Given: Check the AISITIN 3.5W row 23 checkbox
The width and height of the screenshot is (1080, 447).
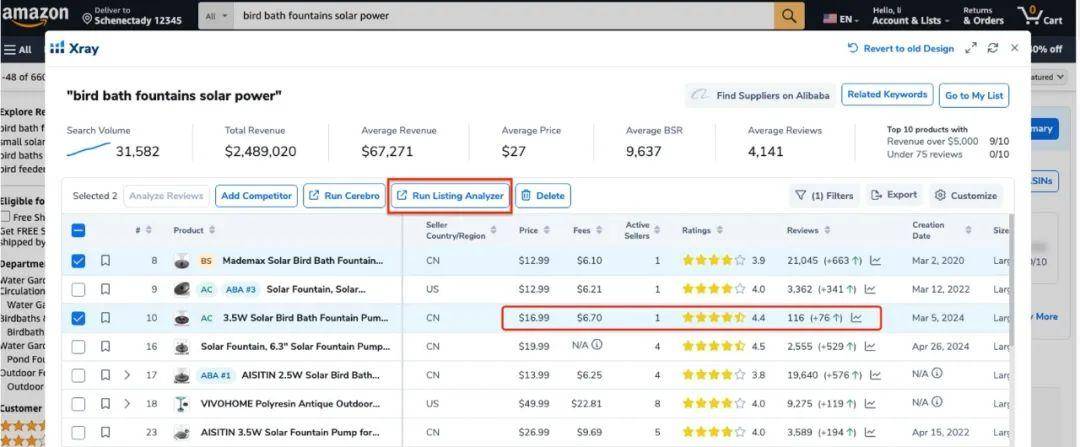Looking at the screenshot, I should (x=79, y=433).
